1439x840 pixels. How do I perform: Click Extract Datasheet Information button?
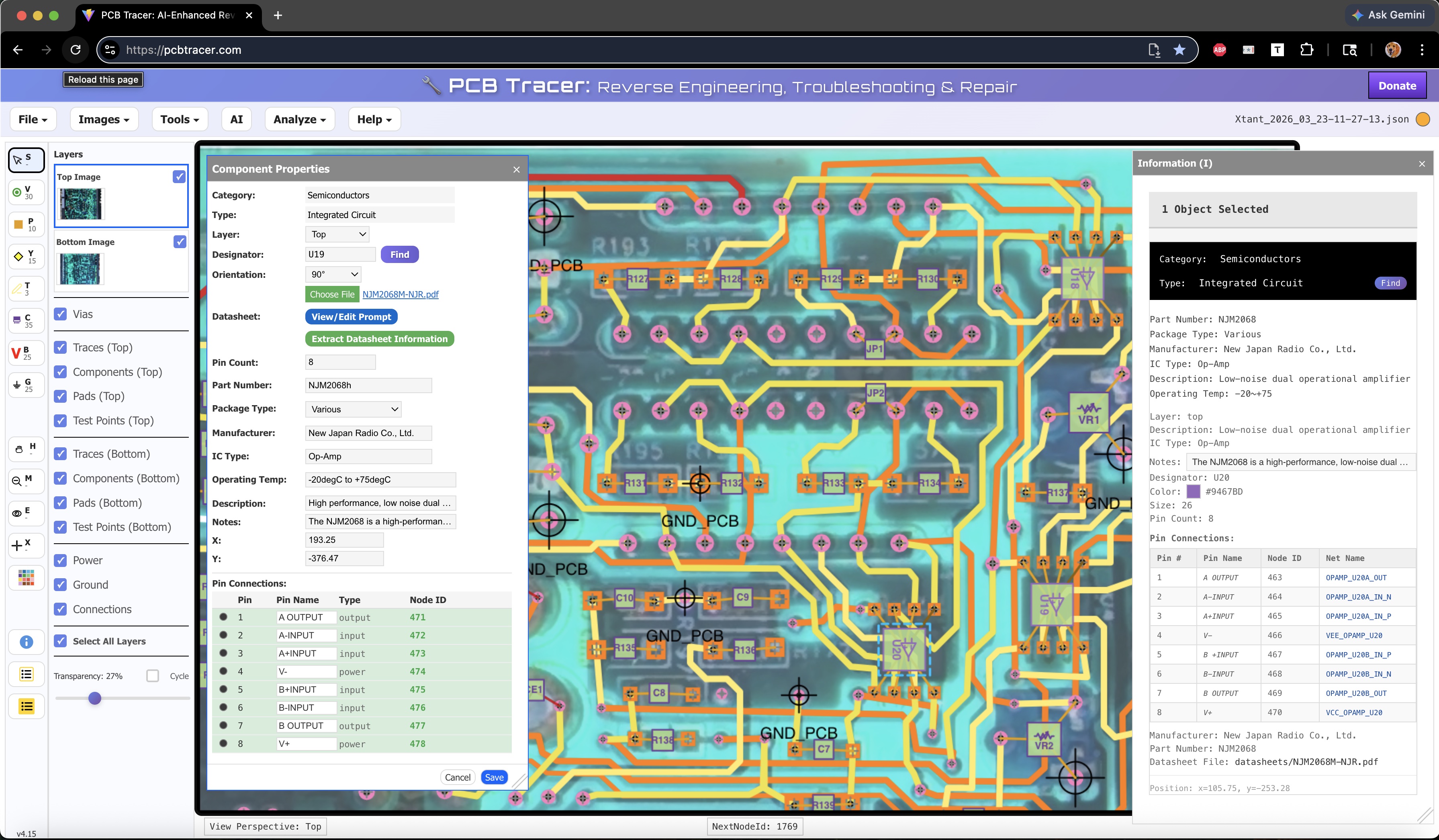[x=379, y=339]
